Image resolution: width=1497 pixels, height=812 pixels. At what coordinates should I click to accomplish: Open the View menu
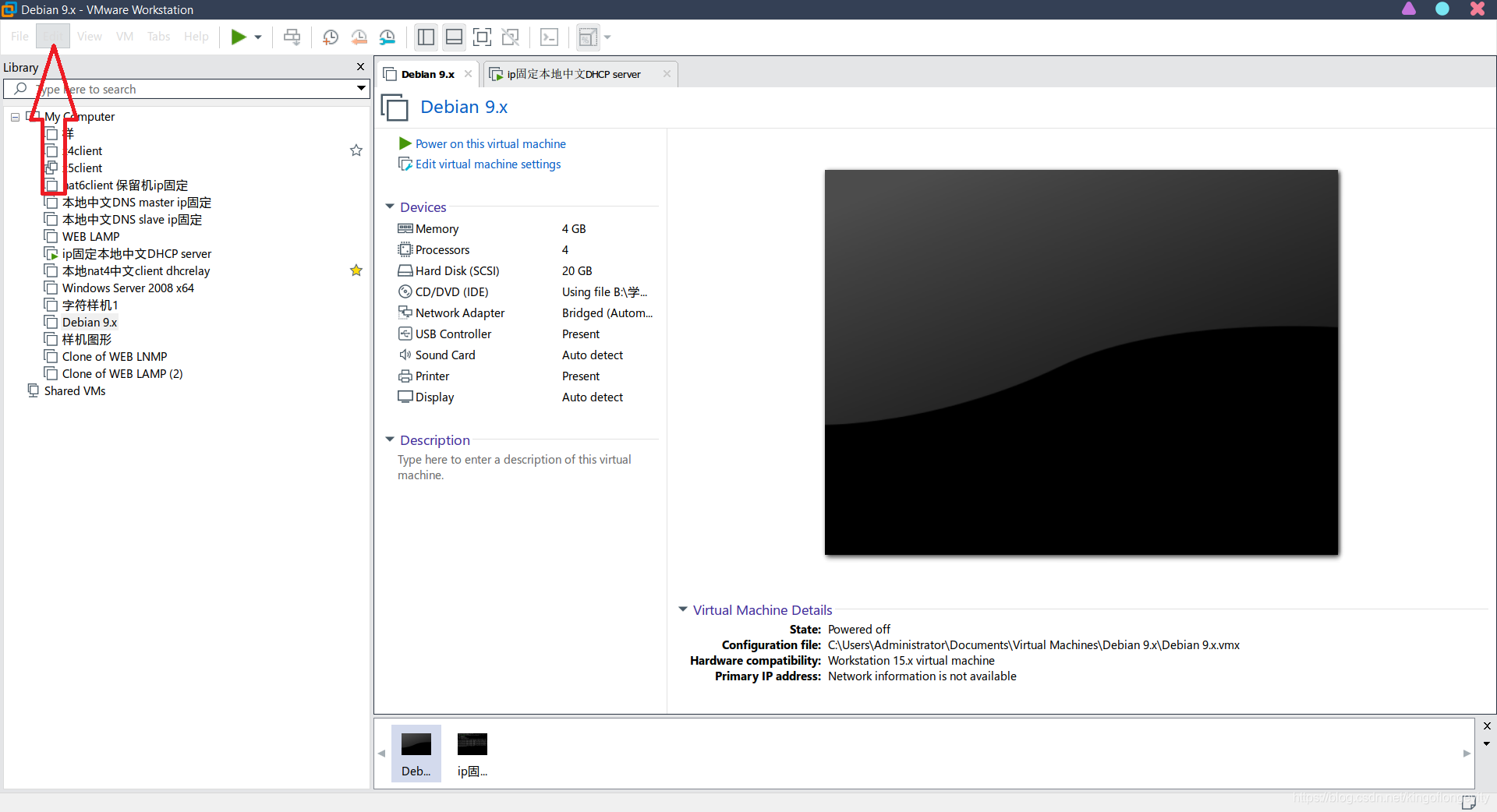click(89, 36)
